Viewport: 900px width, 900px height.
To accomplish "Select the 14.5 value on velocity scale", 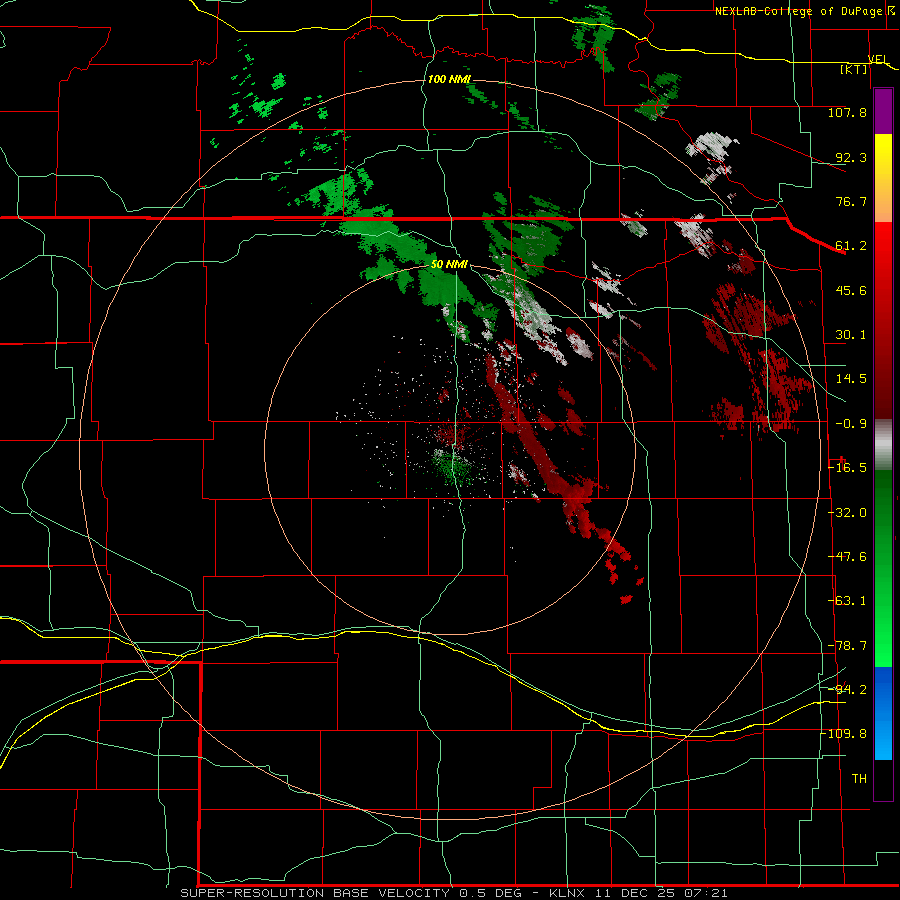I will coord(851,379).
